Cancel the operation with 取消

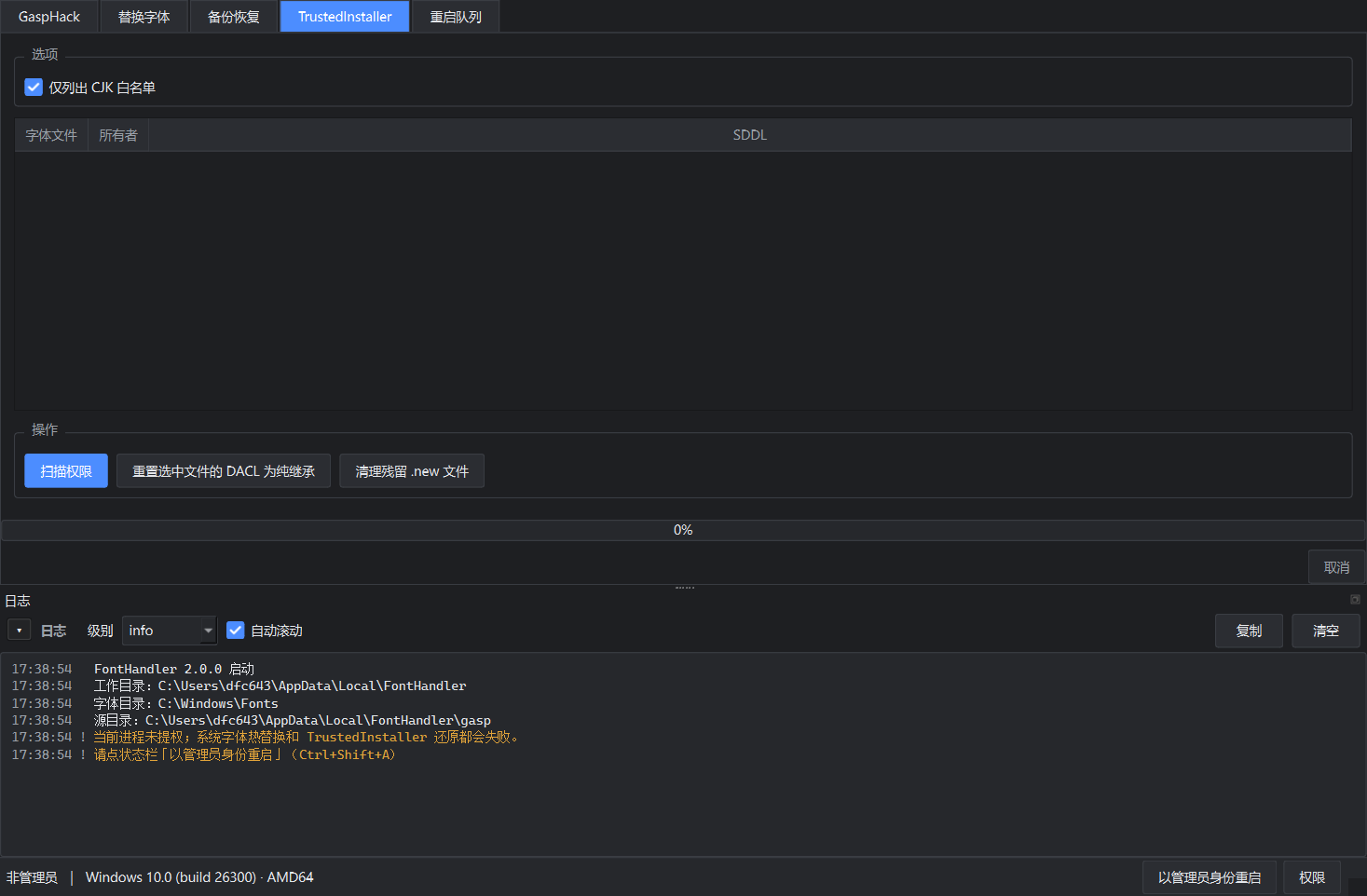point(1336,567)
